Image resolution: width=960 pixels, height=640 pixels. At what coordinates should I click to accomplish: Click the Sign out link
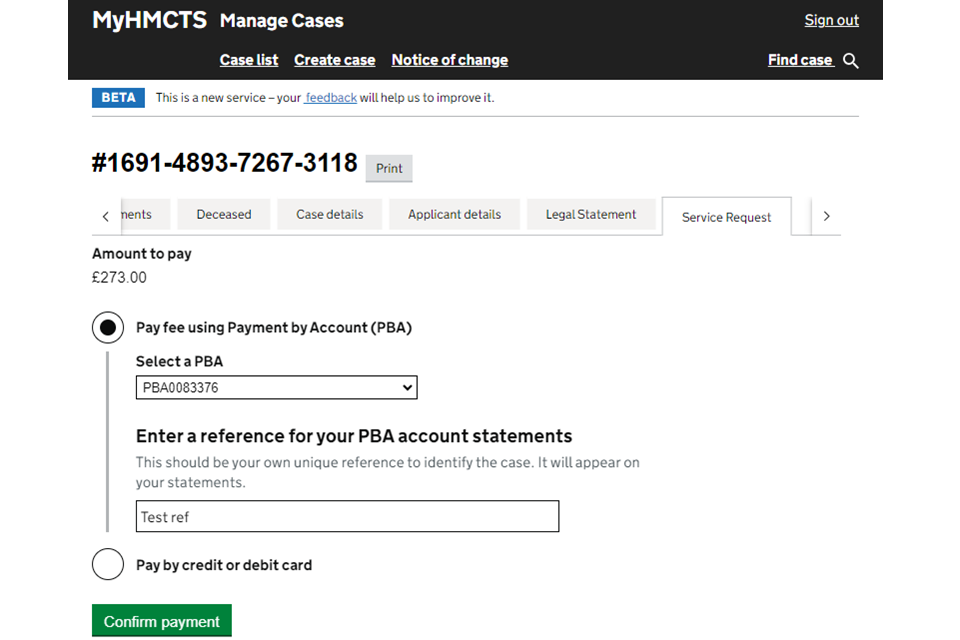(831, 20)
